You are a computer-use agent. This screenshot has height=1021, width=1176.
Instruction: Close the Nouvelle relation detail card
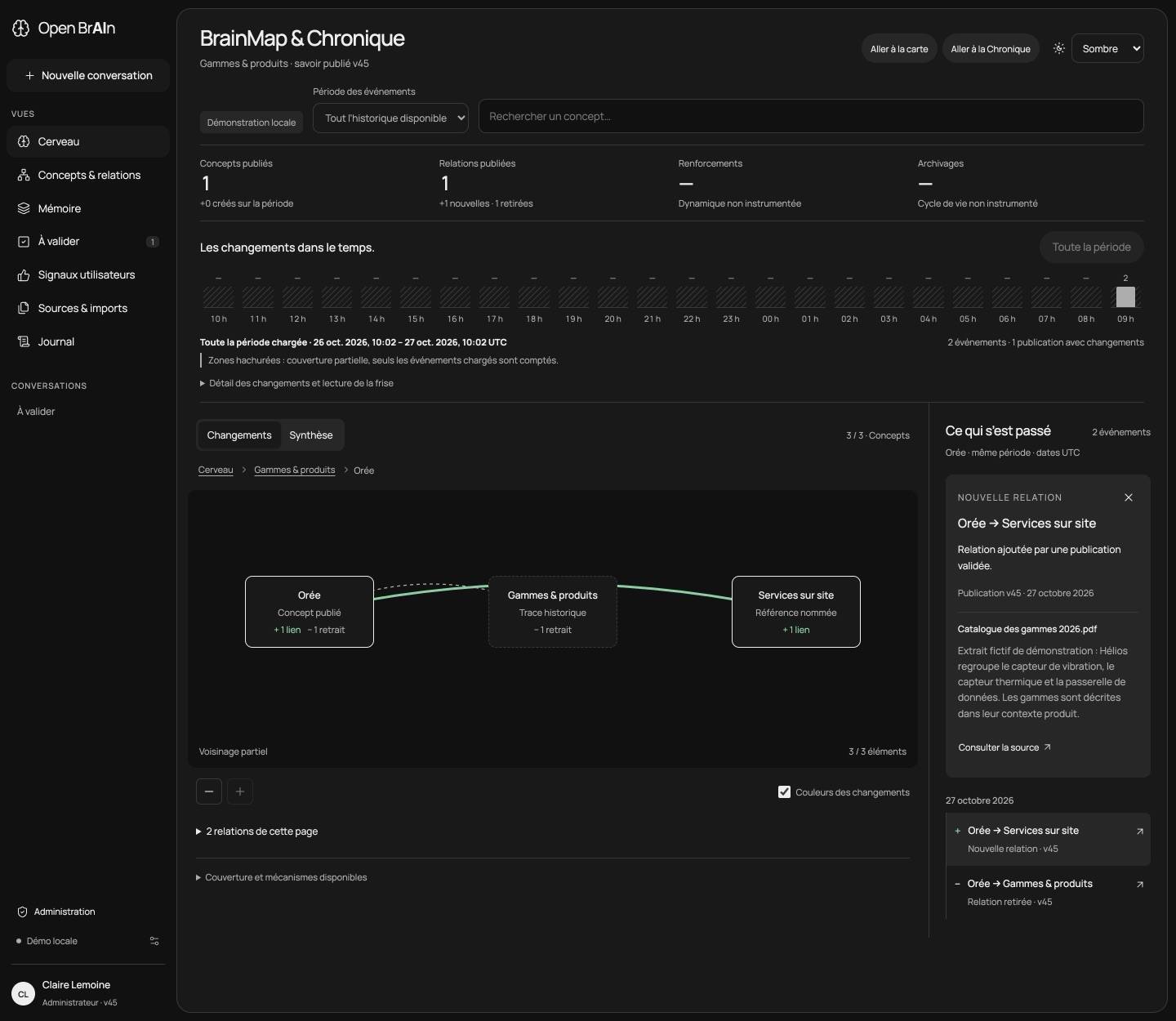point(1129,497)
